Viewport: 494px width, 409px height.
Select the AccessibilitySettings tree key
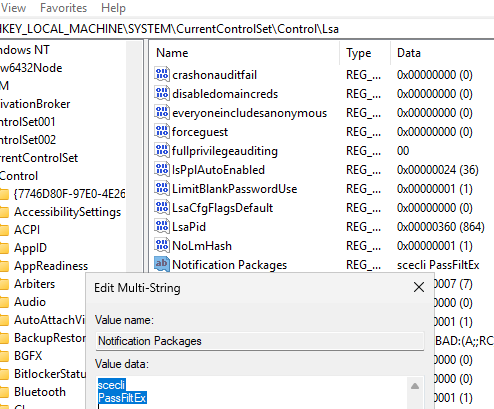(x=67, y=212)
